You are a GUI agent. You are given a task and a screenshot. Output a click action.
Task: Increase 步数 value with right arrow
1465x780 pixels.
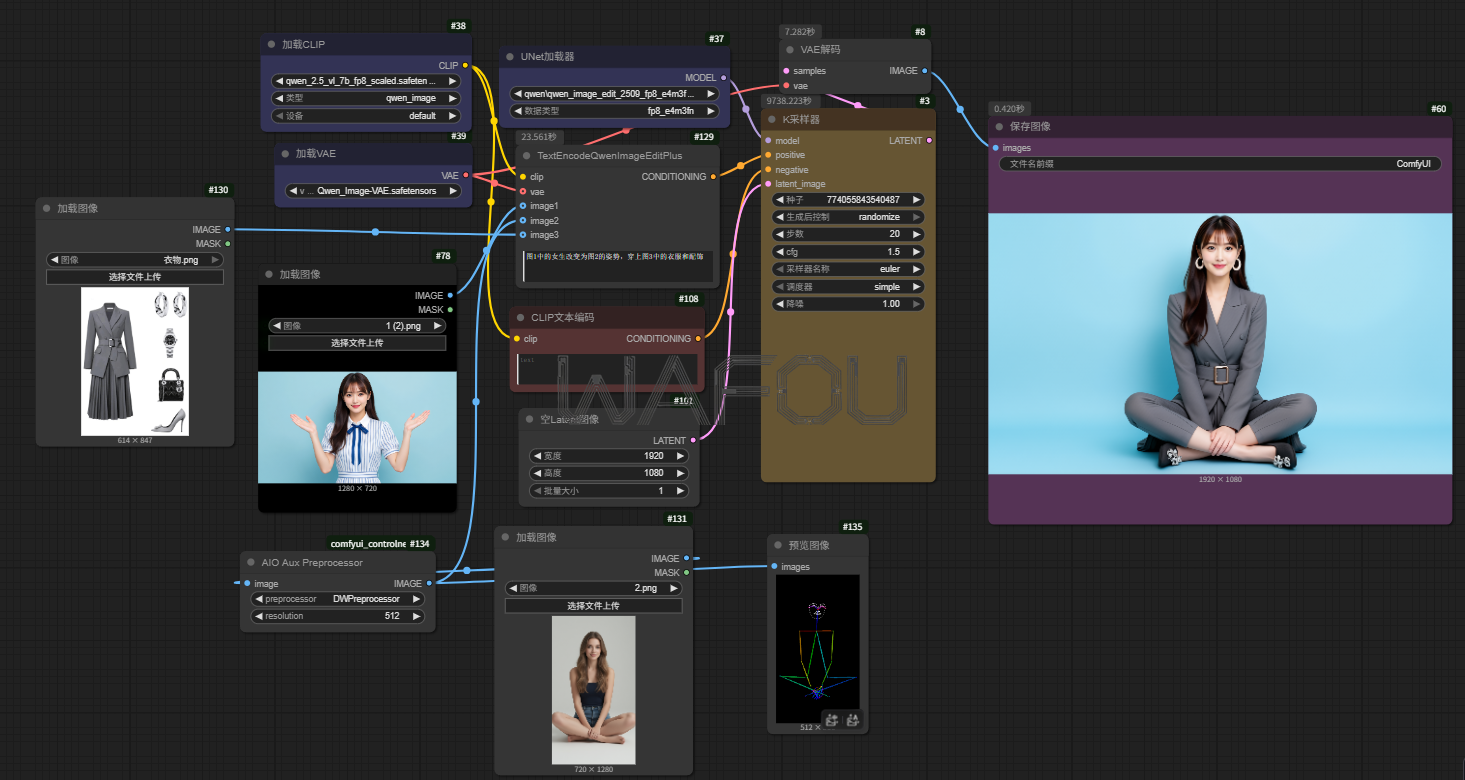point(917,234)
